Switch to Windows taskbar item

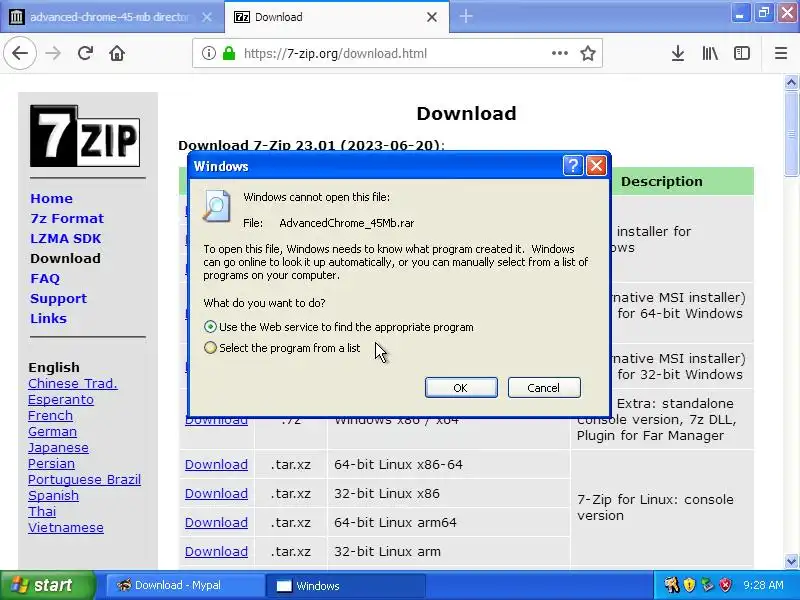click(x=346, y=585)
